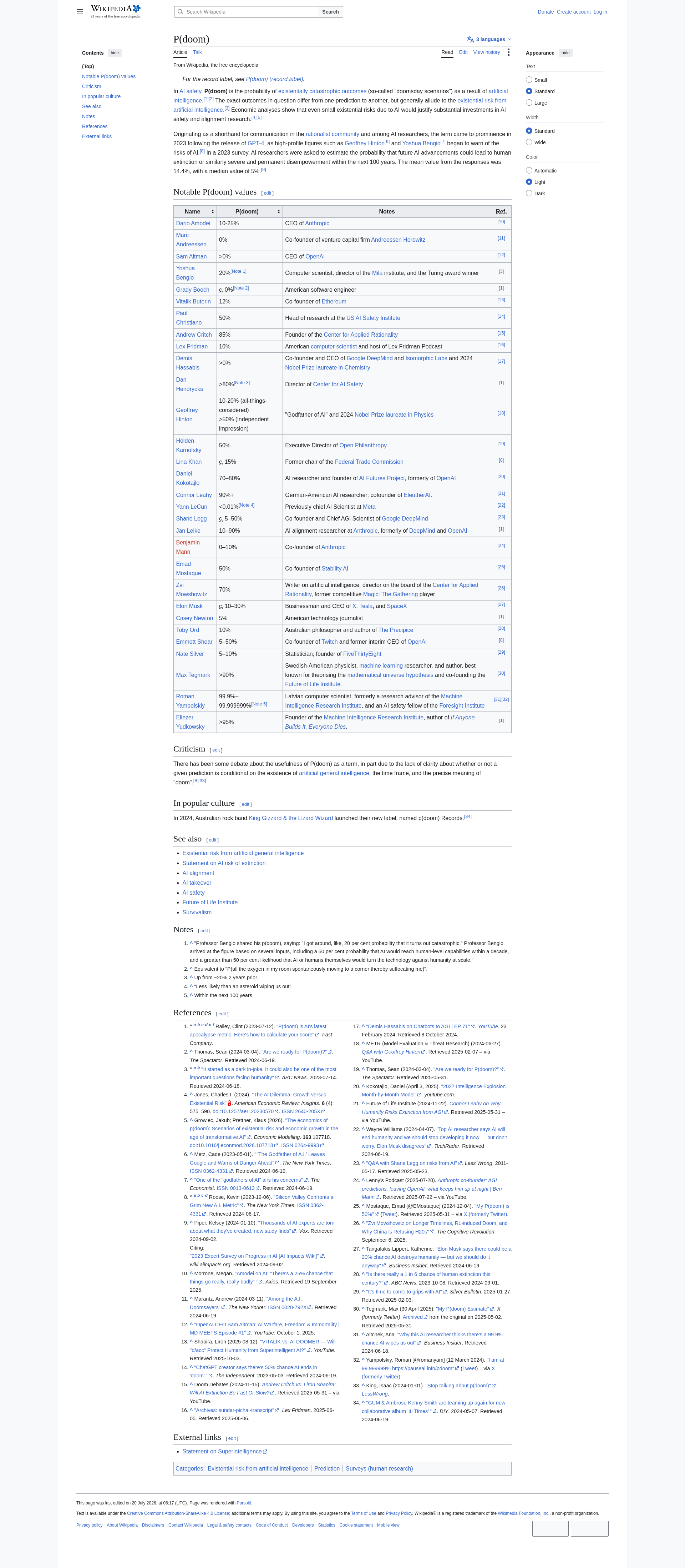Switch to the Article tab
Screen dimensions: 685x1568
[180, 52]
